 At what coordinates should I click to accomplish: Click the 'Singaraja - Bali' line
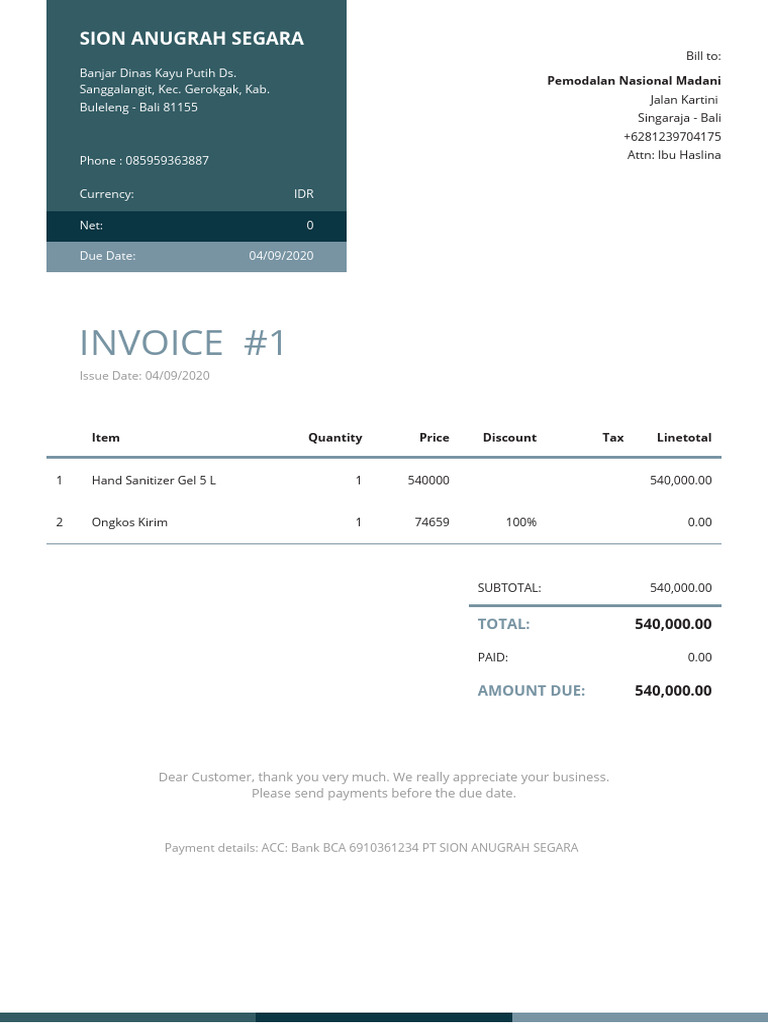click(x=679, y=118)
